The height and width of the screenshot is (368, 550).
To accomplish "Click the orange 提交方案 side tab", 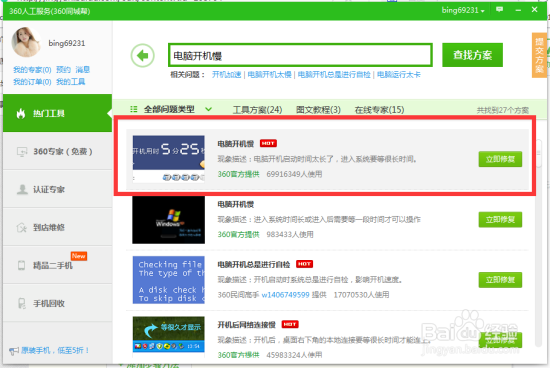I will pyautogui.click(x=539, y=55).
